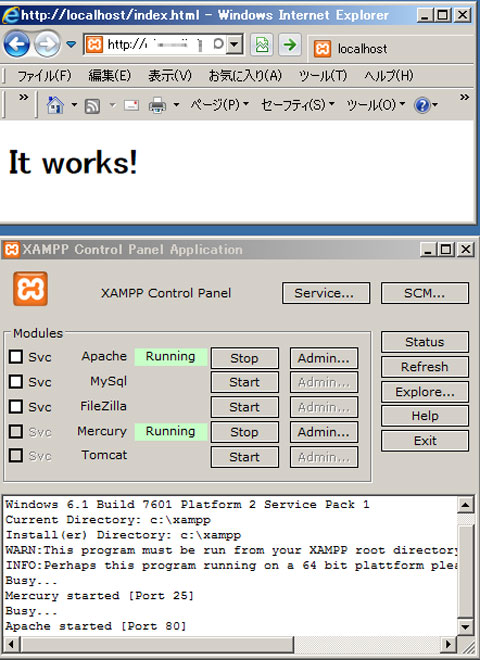Image resolution: width=480 pixels, height=660 pixels.
Task: Start the MySql module
Action: pyautogui.click(x=245, y=382)
